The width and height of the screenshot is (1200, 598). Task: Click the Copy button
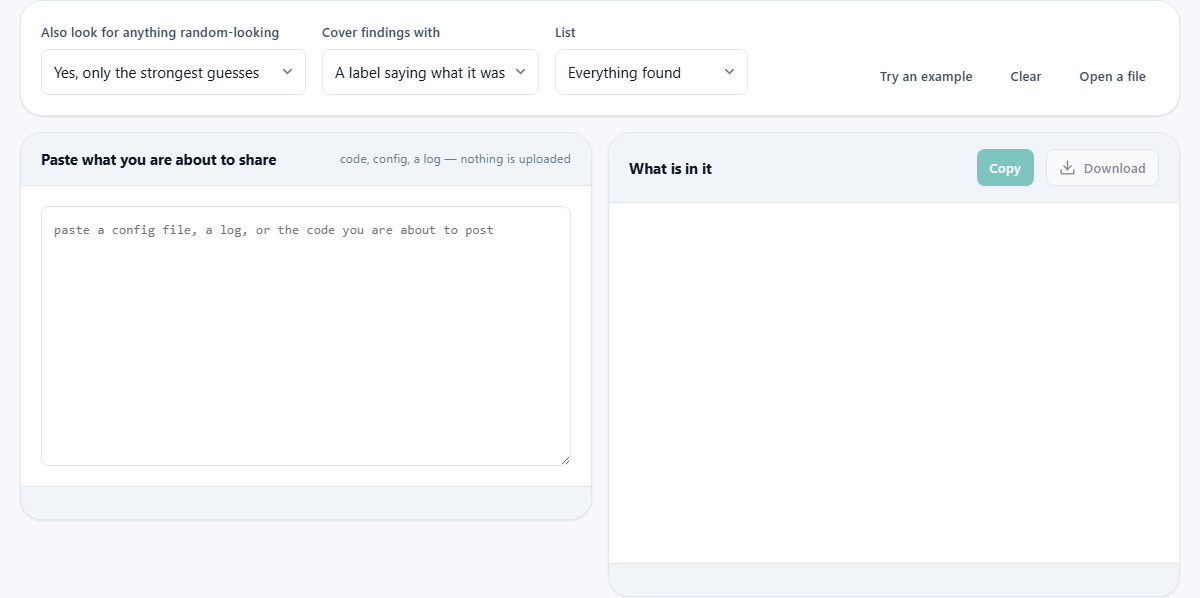click(1005, 168)
